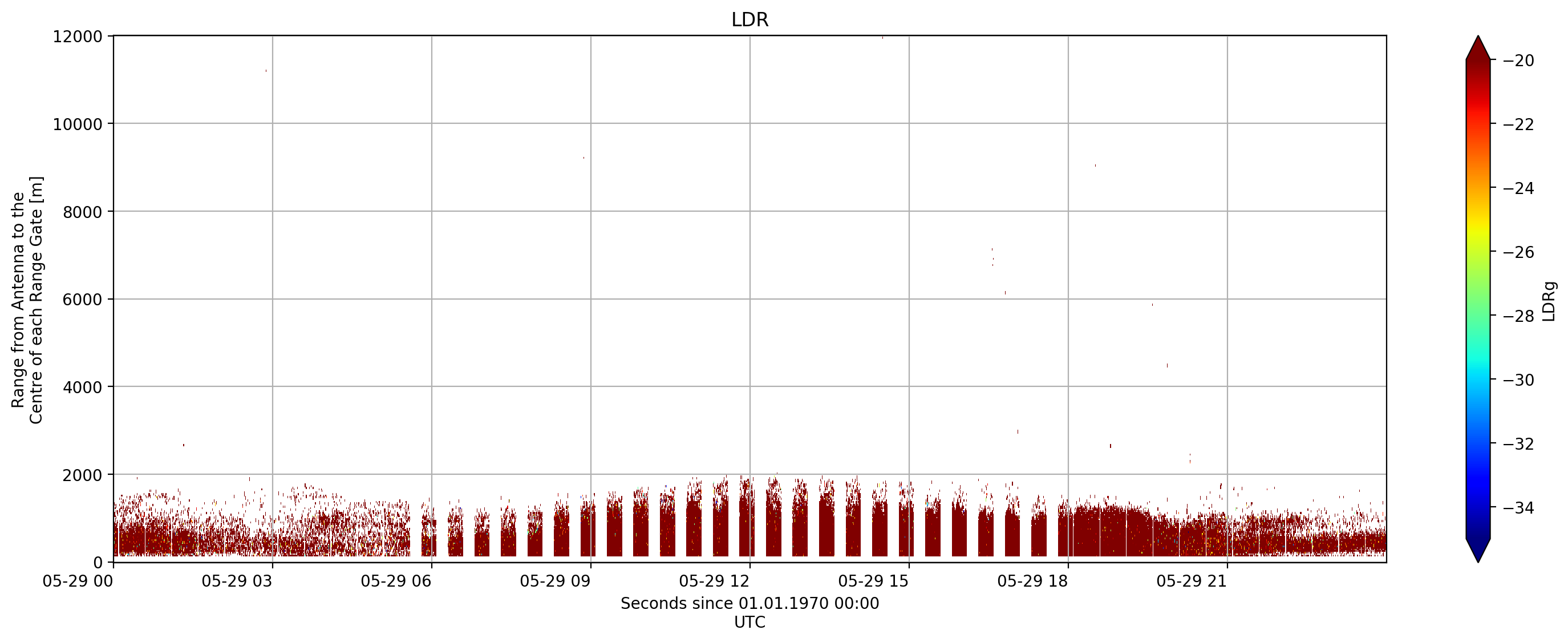Pick the y-axis tick label 8000
Screen dimensions: 1568x642
pyautogui.click(x=82, y=212)
